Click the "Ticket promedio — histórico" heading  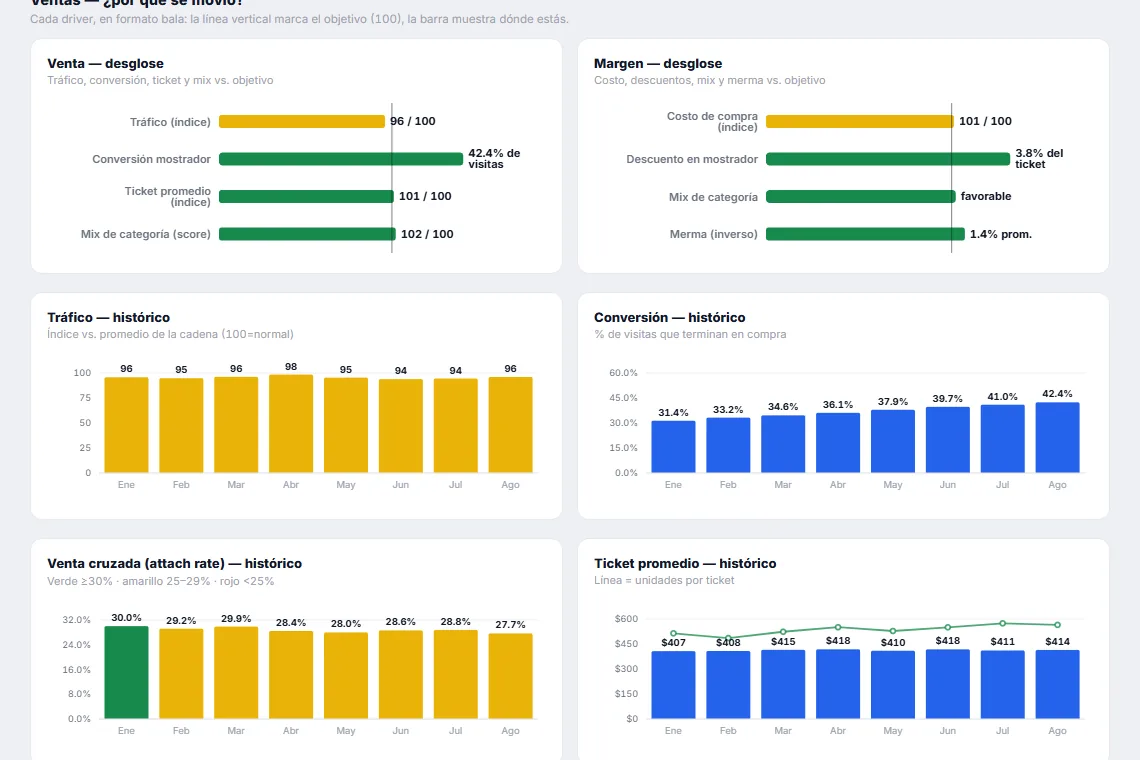pyautogui.click(x=685, y=563)
